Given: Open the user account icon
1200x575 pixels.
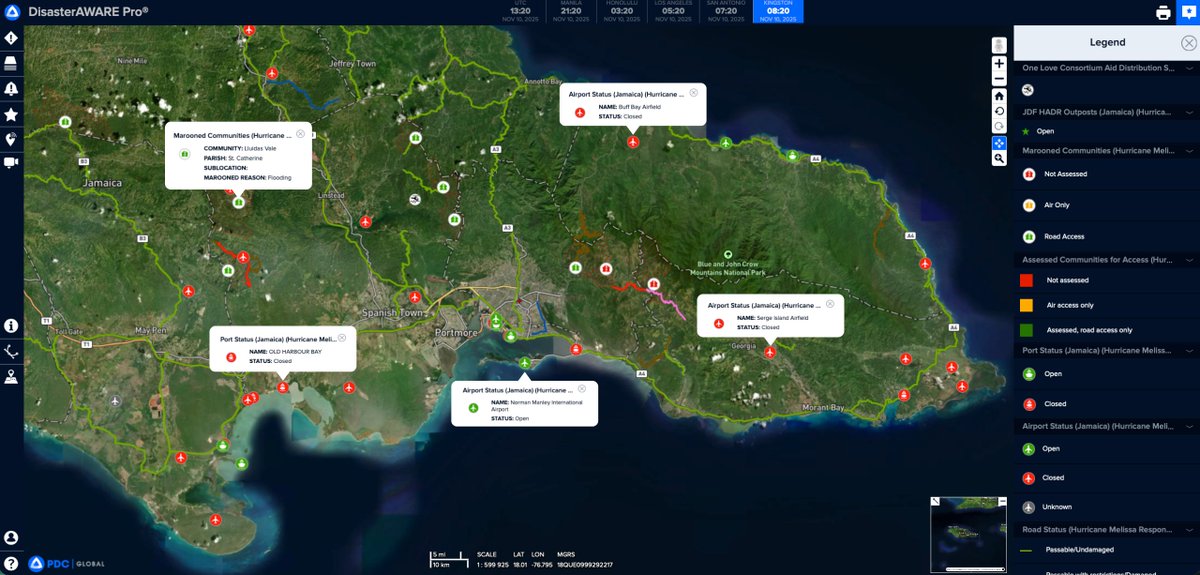Looking at the screenshot, I should click(11, 538).
